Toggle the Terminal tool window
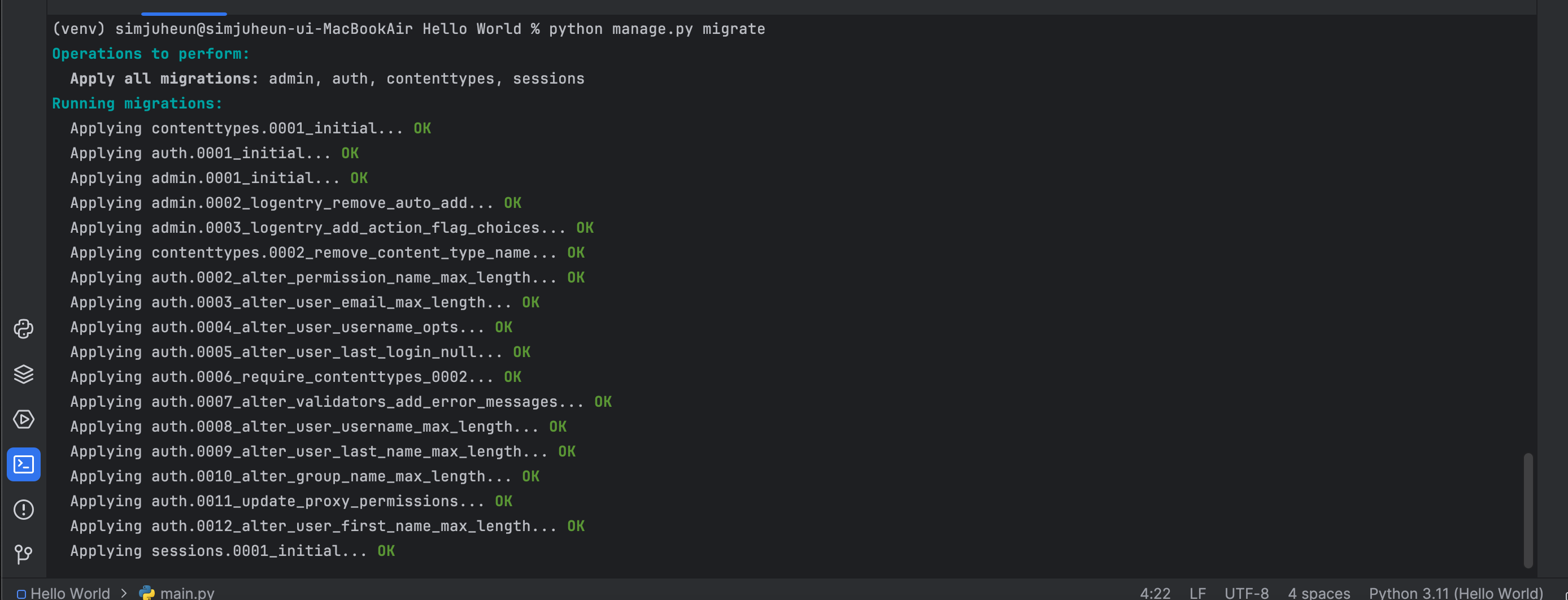The height and width of the screenshot is (600, 1568). pos(24,465)
